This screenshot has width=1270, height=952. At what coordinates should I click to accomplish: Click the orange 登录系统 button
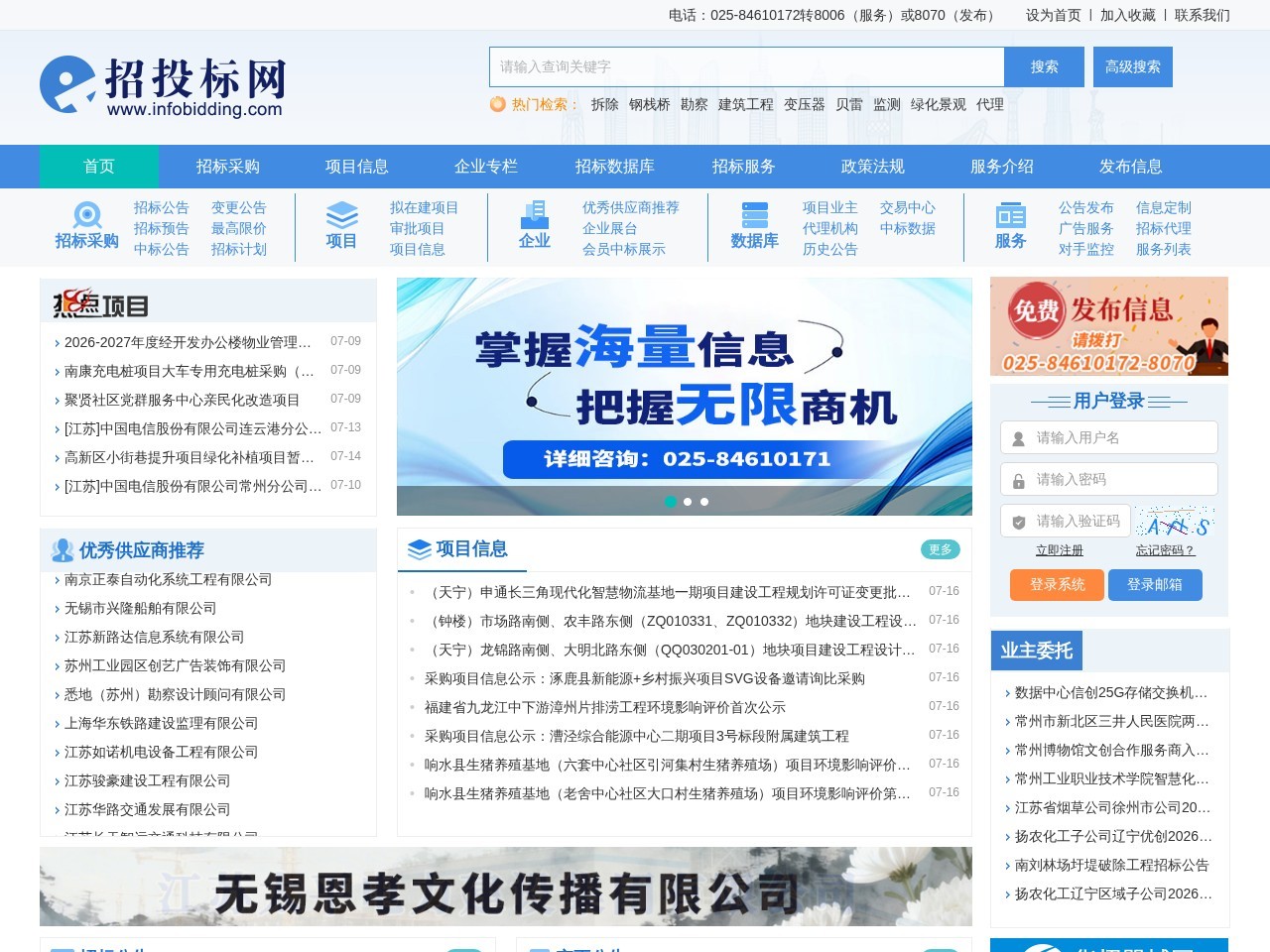click(1057, 585)
